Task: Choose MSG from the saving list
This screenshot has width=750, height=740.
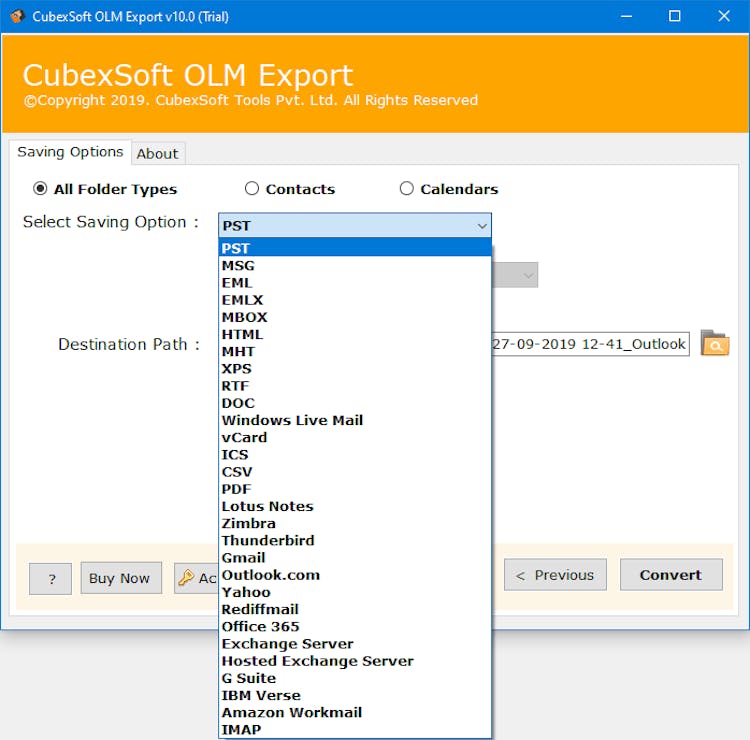Action: (355, 265)
